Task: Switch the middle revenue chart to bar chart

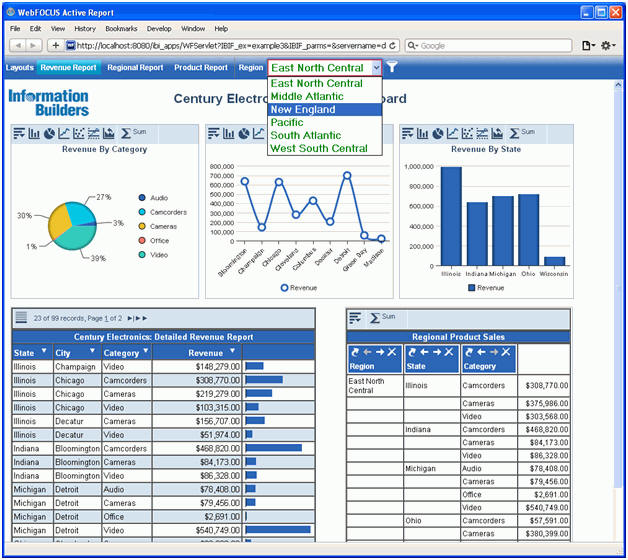Action: coord(229,133)
